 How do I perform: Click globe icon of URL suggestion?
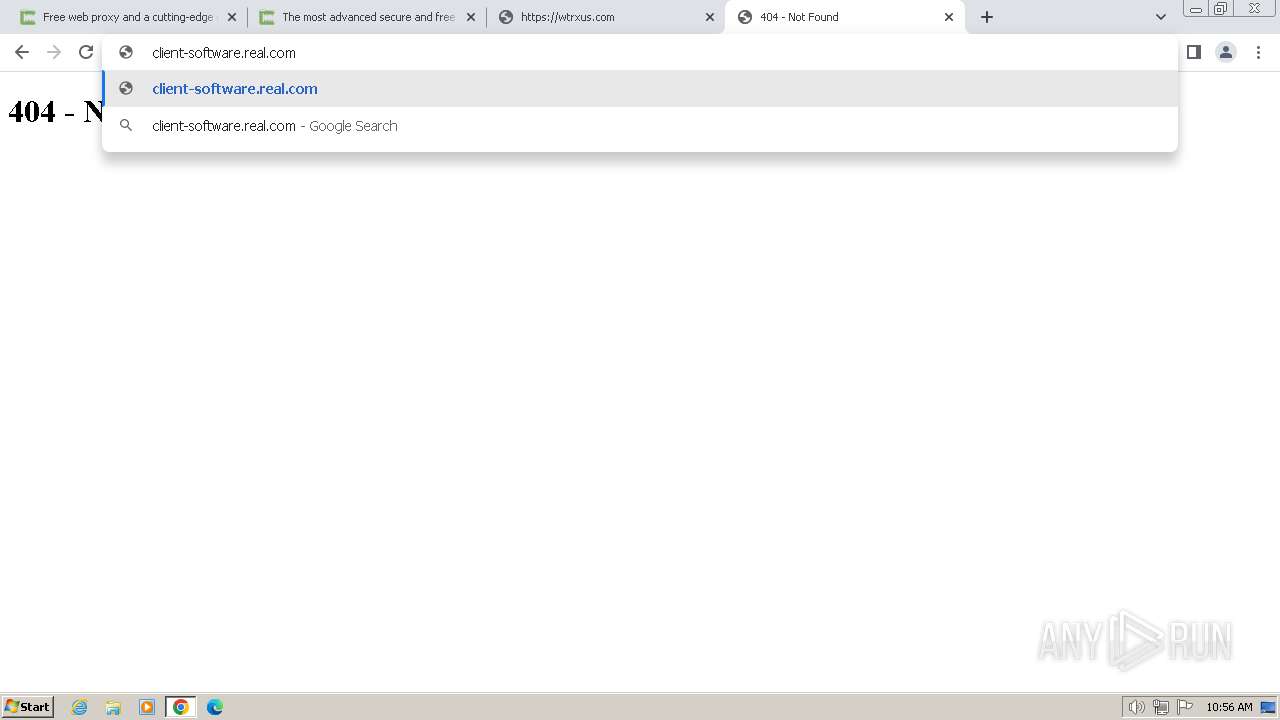tap(126, 88)
